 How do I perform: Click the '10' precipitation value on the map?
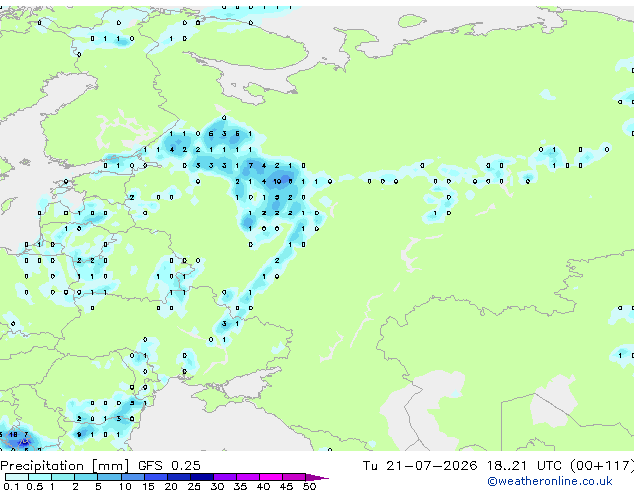(x=277, y=182)
